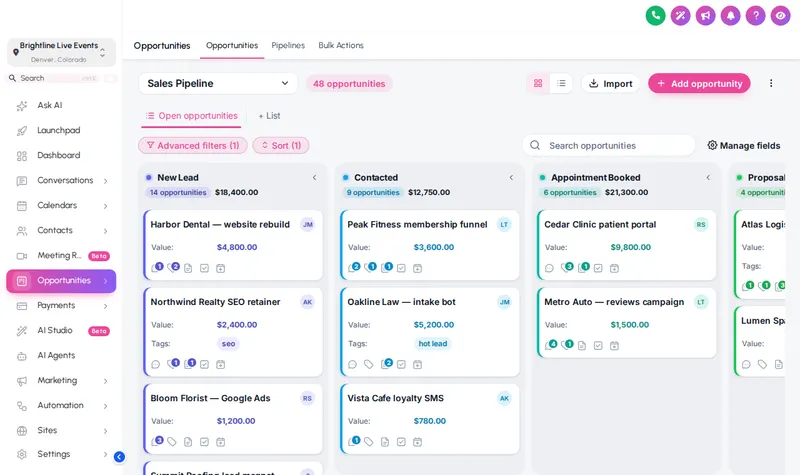
Task: Switch to list view layout icon
Action: (561, 83)
